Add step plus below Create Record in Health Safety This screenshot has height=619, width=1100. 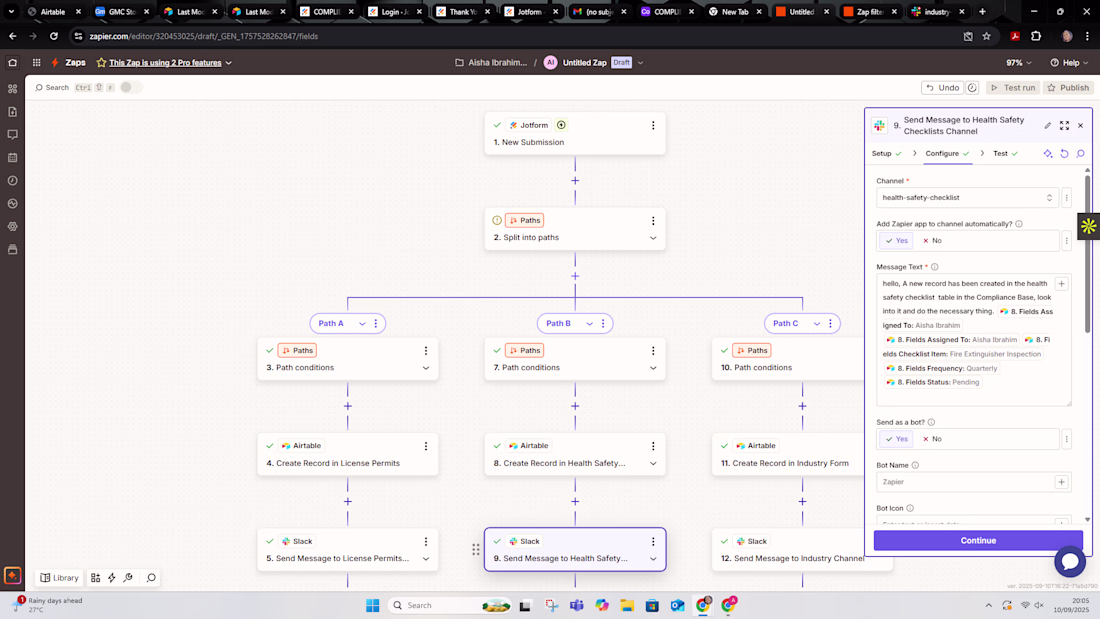point(575,501)
